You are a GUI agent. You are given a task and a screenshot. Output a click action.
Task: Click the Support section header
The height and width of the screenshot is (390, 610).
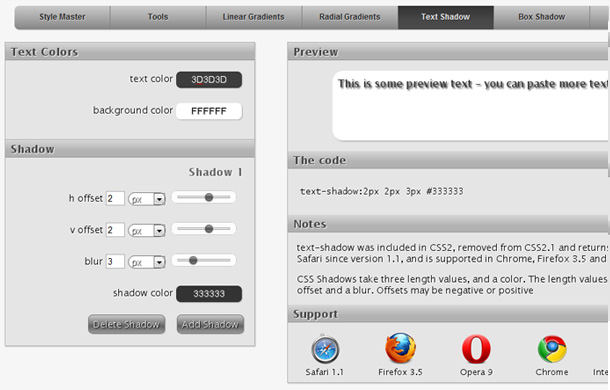448,314
